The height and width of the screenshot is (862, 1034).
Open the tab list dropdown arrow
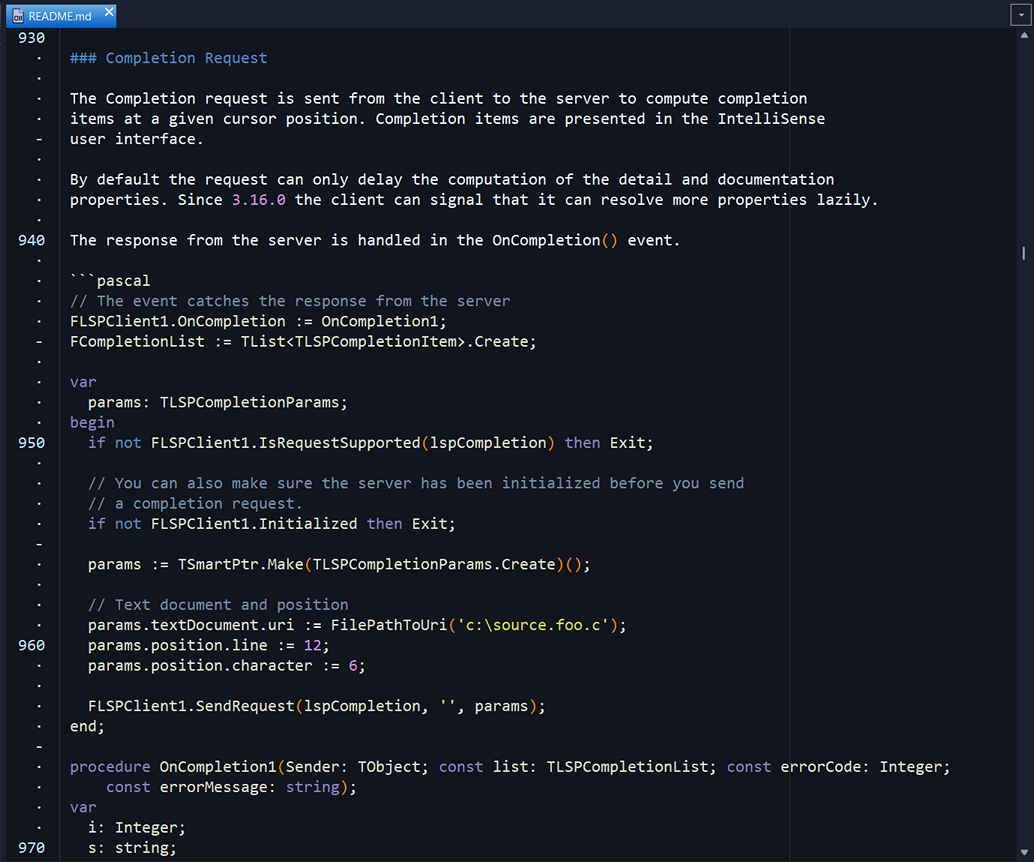(x=1021, y=15)
